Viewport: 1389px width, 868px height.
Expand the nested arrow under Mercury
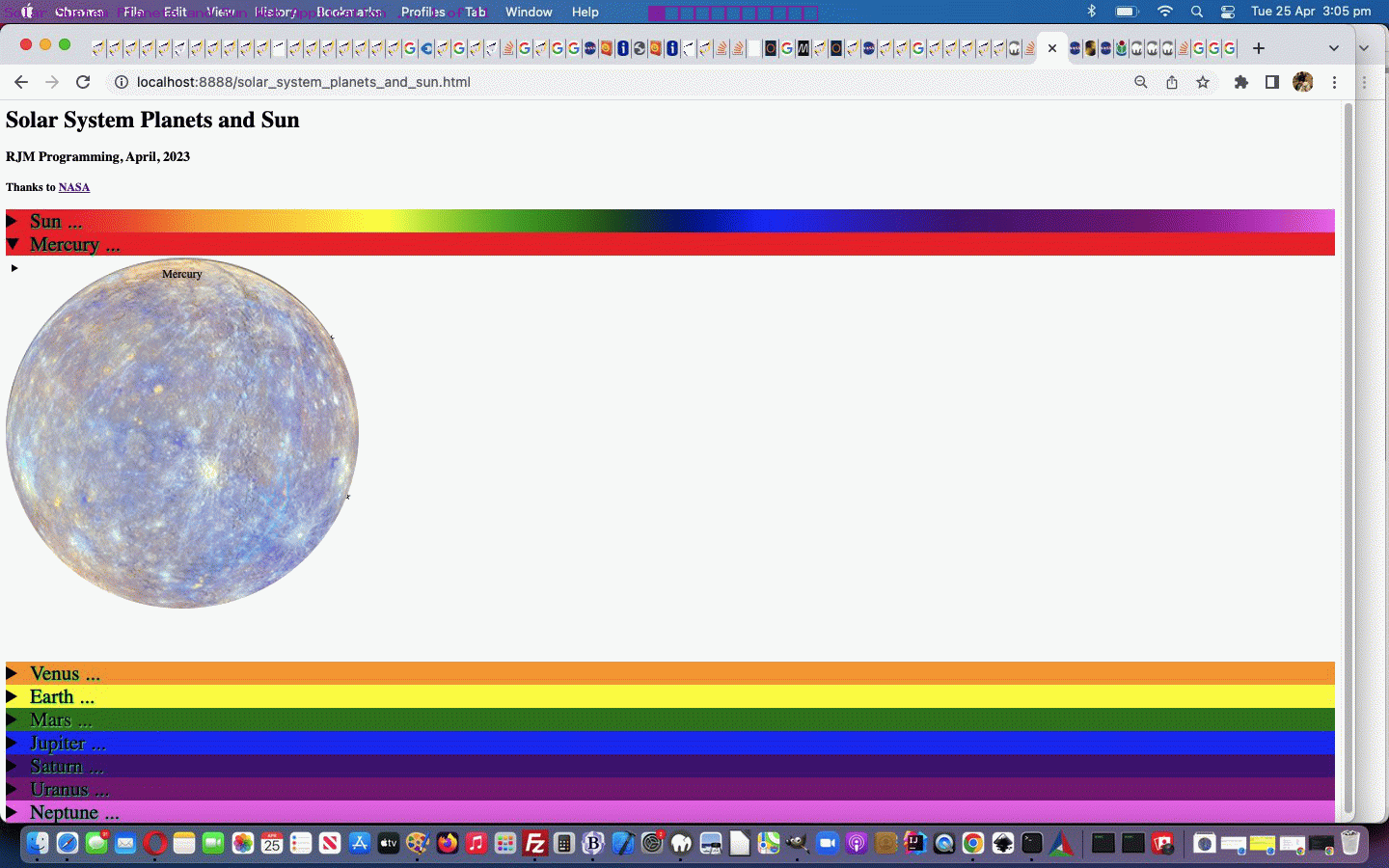pos(14,268)
